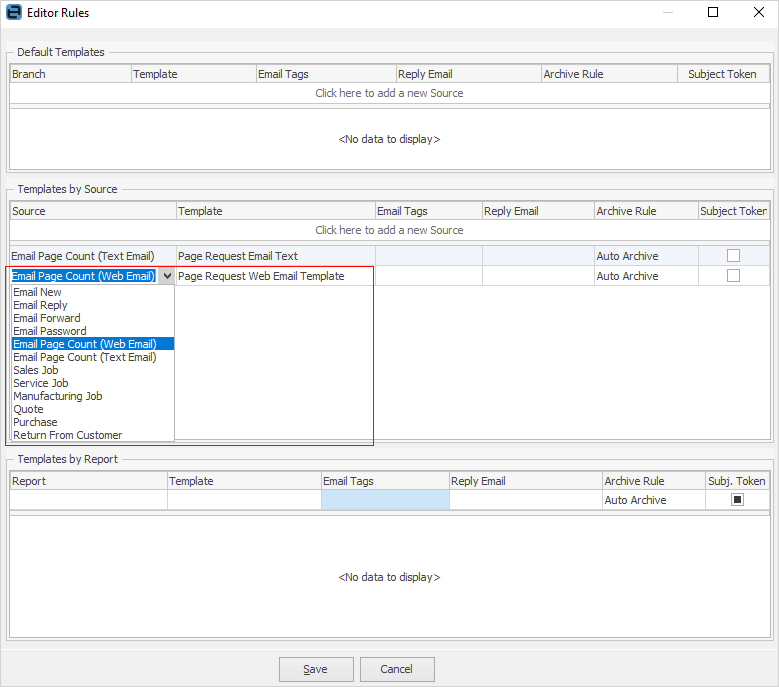The image size is (779, 687).
Task: Add new source in Default Templates grid
Action: (x=389, y=93)
